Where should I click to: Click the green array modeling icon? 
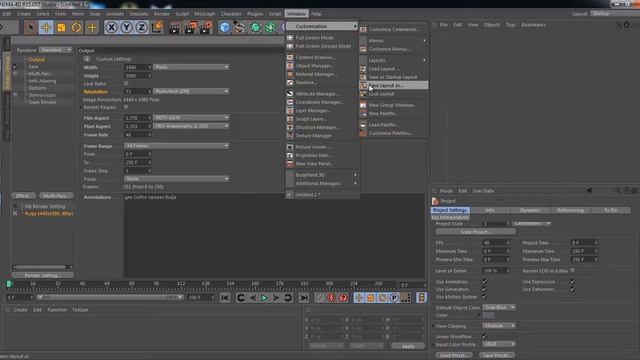tap(270, 27)
